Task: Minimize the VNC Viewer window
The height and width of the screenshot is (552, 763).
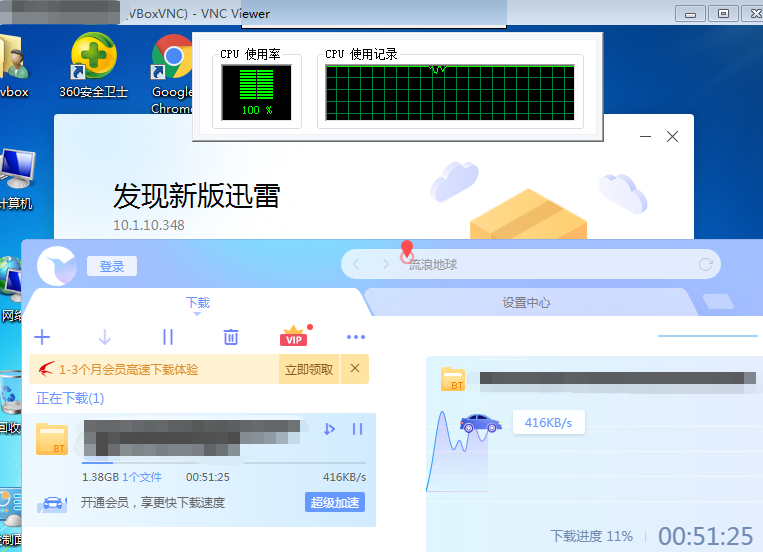Action: [x=690, y=14]
